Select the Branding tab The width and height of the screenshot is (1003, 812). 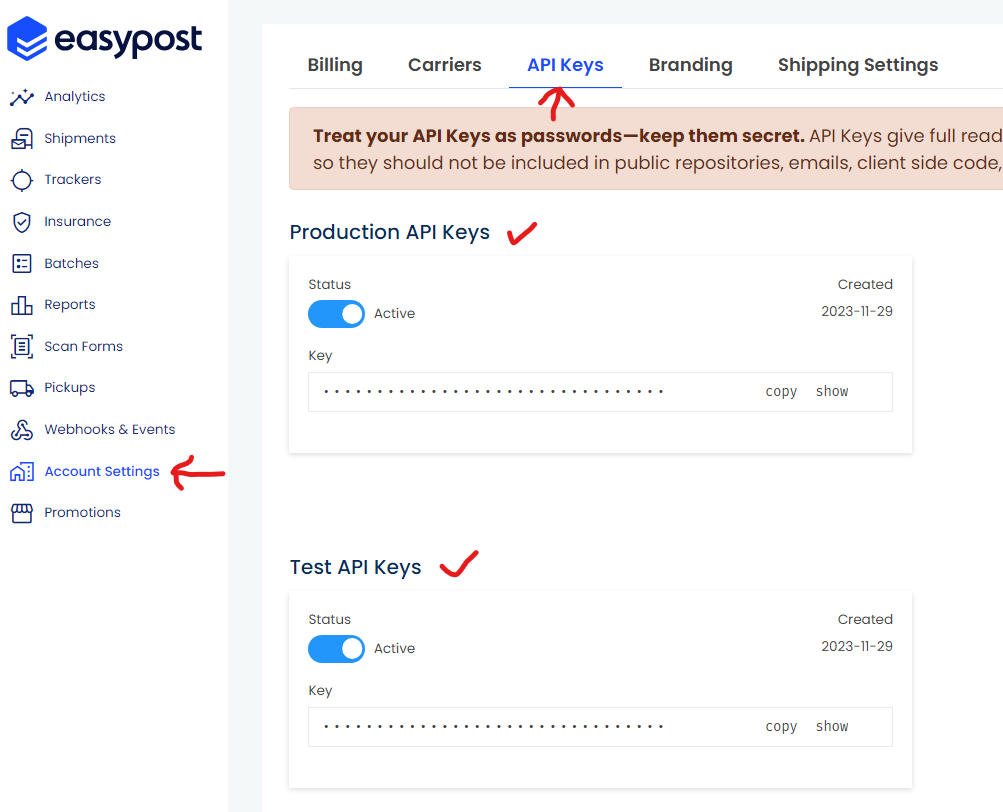(x=690, y=64)
